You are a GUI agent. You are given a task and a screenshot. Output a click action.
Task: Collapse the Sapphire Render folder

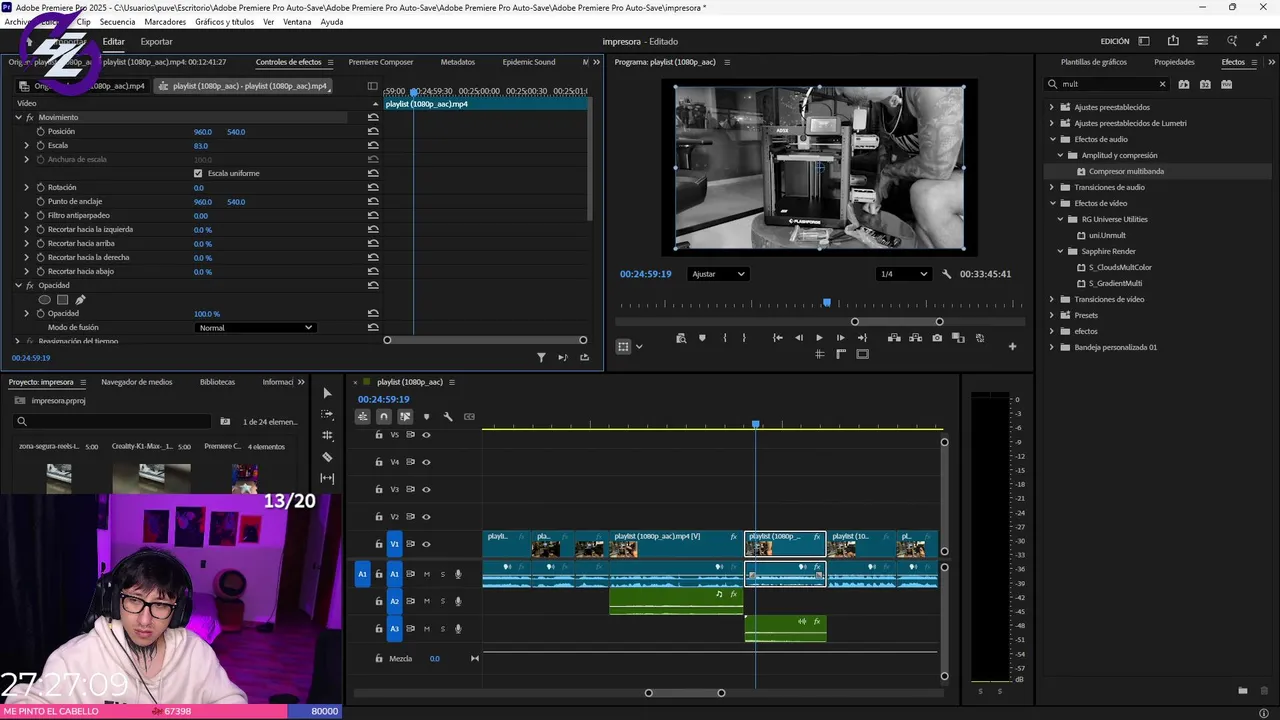1061,252
